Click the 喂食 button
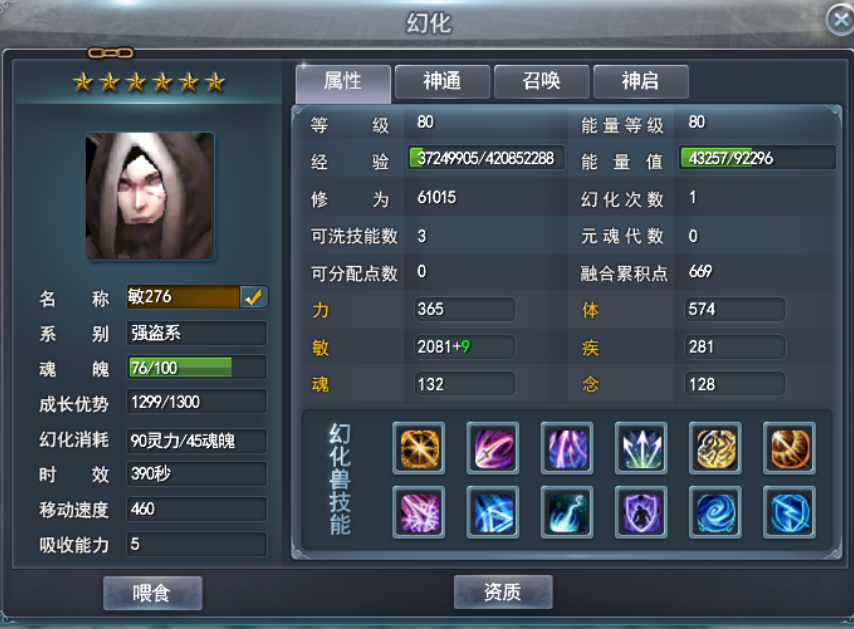The image size is (854, 629). [152, 593]
